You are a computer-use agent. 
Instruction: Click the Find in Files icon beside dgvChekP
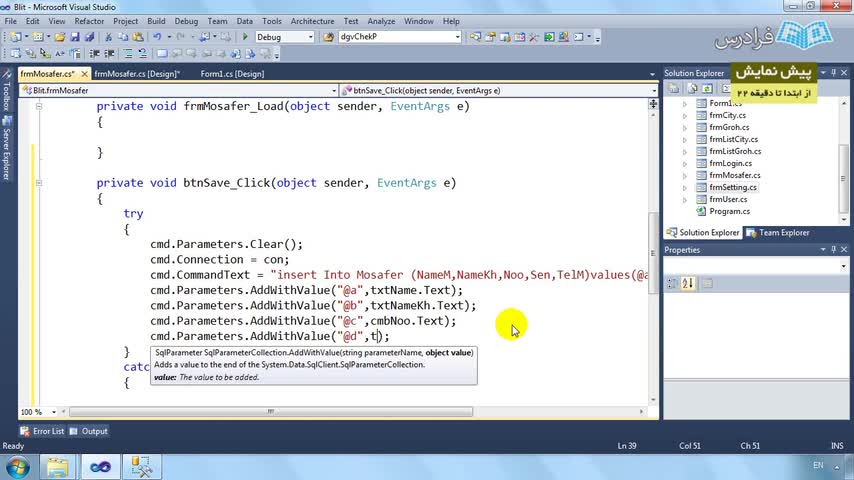coord(328,37)
